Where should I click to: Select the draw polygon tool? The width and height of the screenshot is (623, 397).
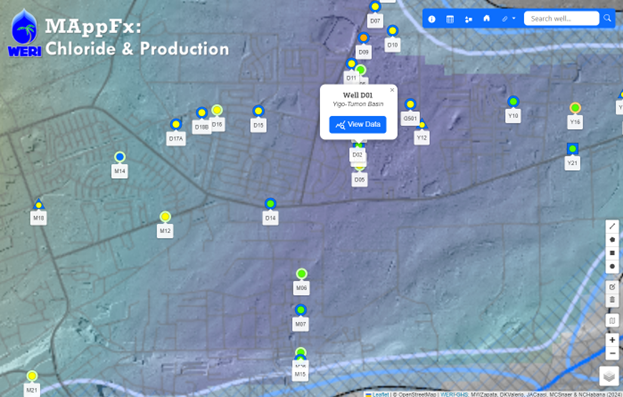point(612,240)
